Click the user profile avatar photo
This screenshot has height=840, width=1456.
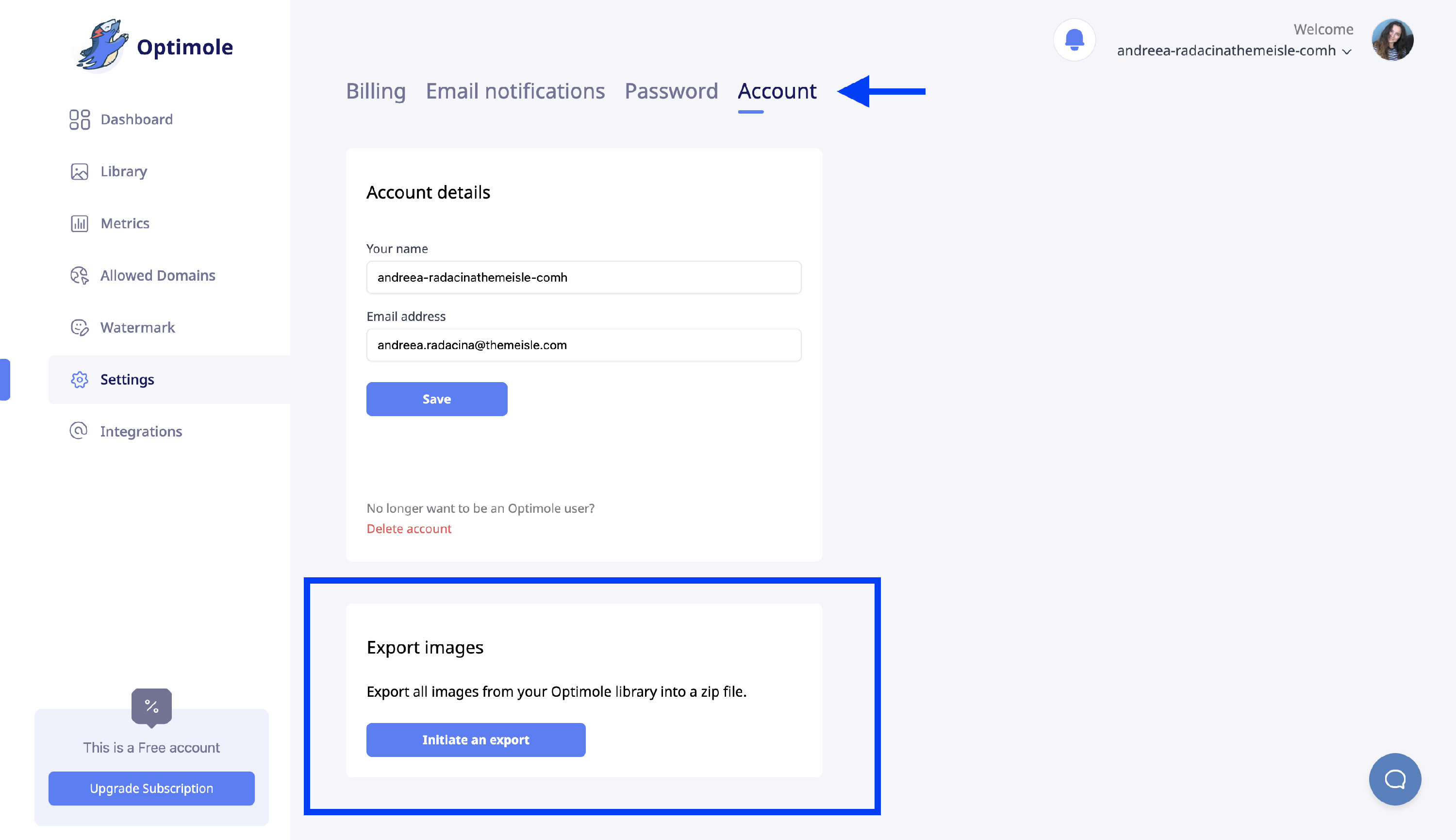pyautogui.click(x=1392, y=40)
